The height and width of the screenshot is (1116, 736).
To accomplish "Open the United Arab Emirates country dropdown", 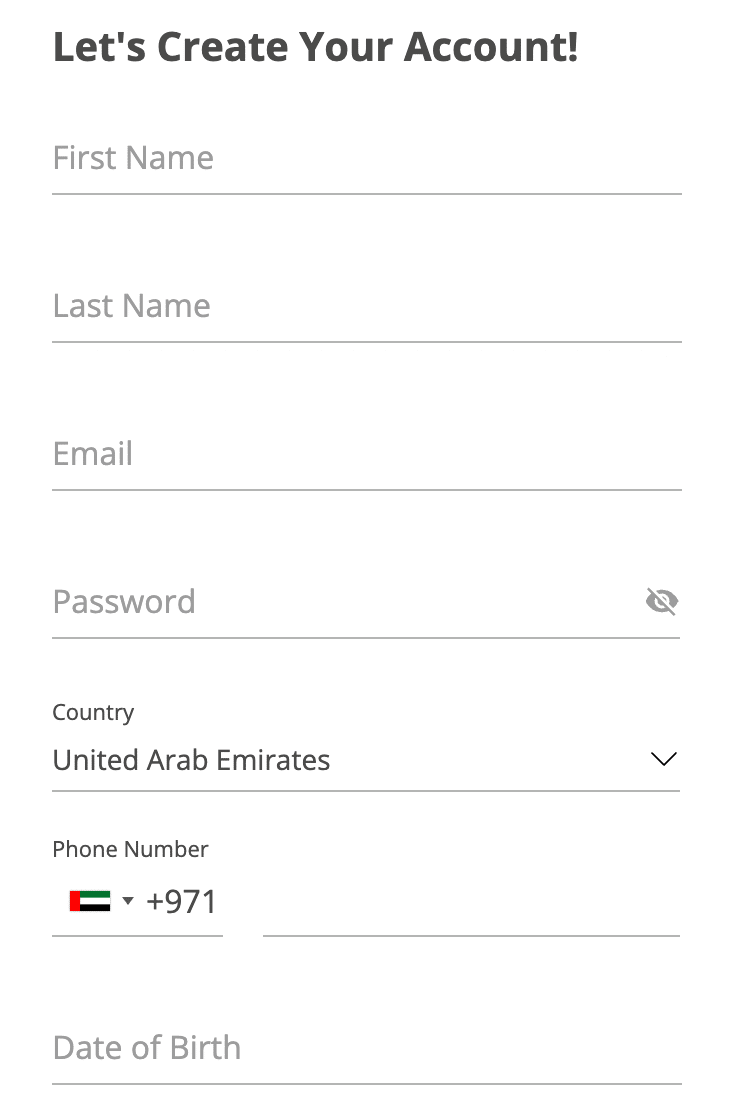I will 366,760.
